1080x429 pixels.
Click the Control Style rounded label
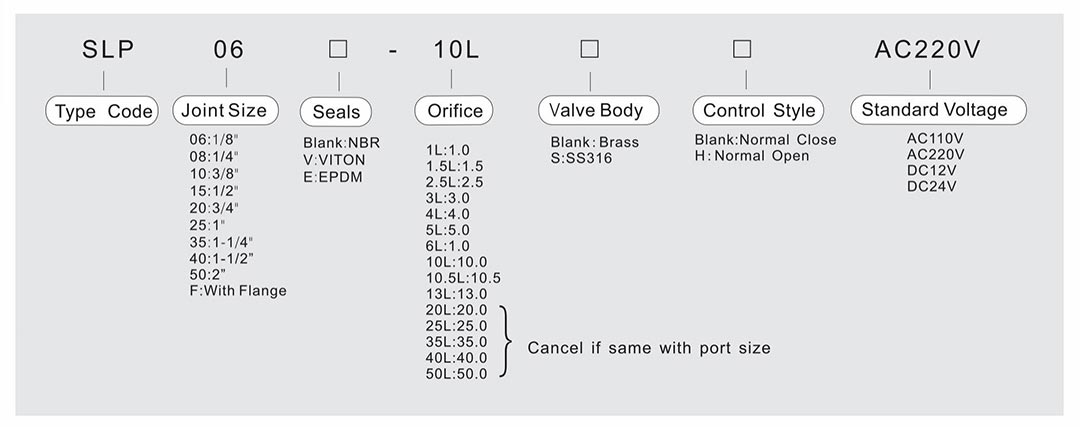coord(759,110)
